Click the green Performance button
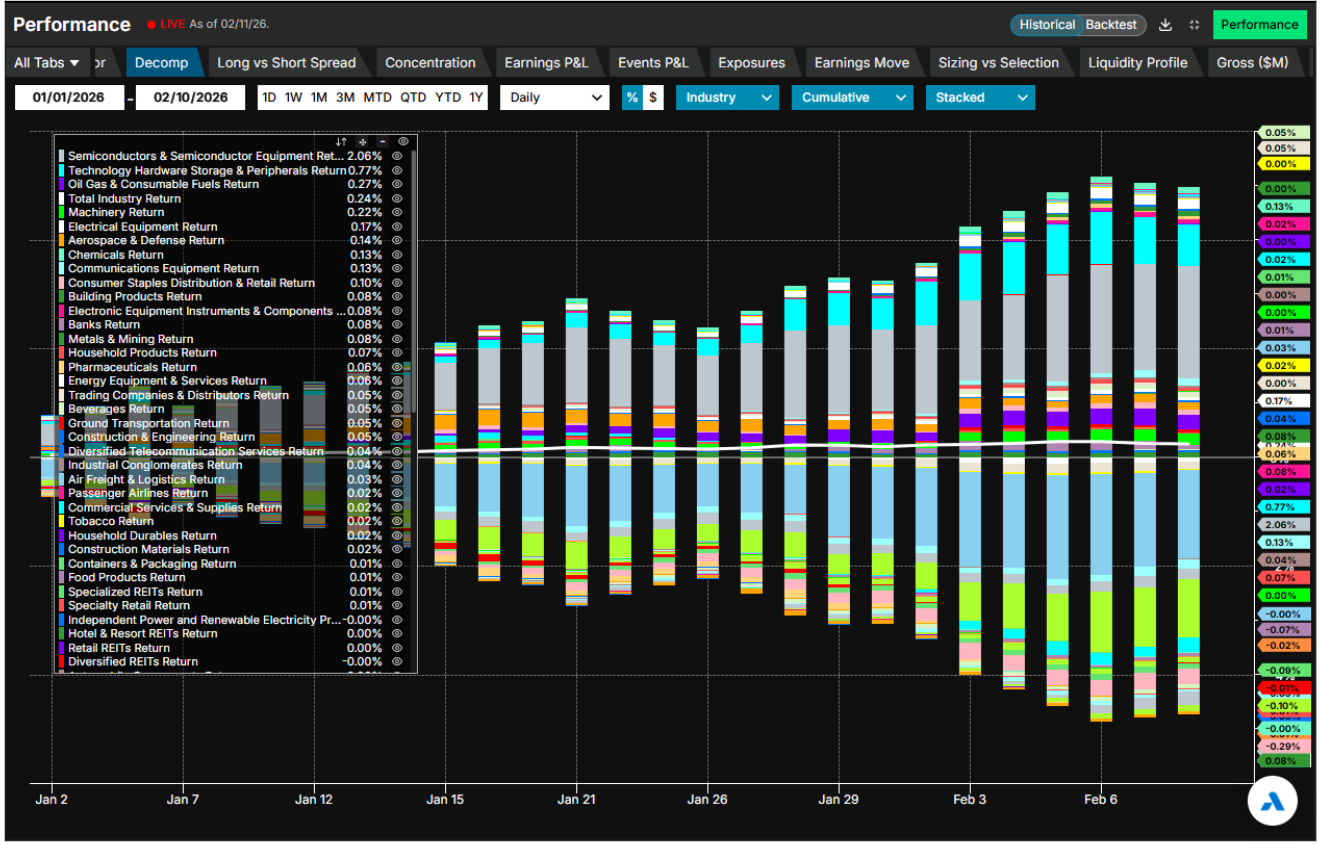This screenshot has height=844, width=1320. 1259,25
